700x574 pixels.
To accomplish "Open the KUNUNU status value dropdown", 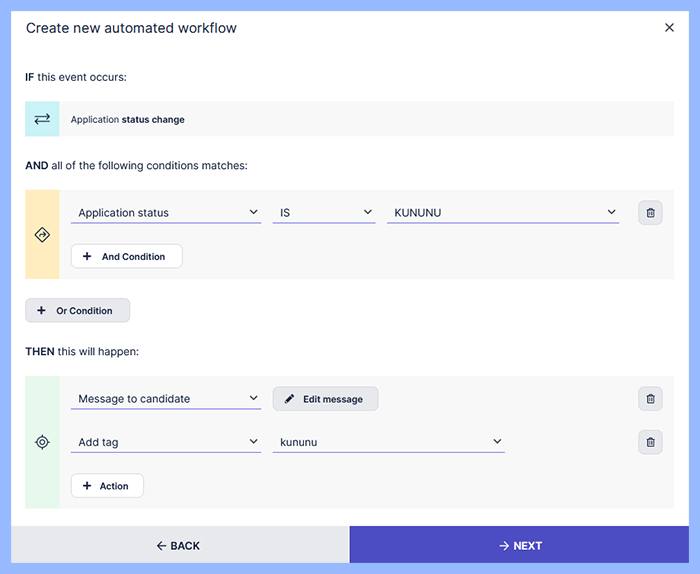I will (503, 213).
